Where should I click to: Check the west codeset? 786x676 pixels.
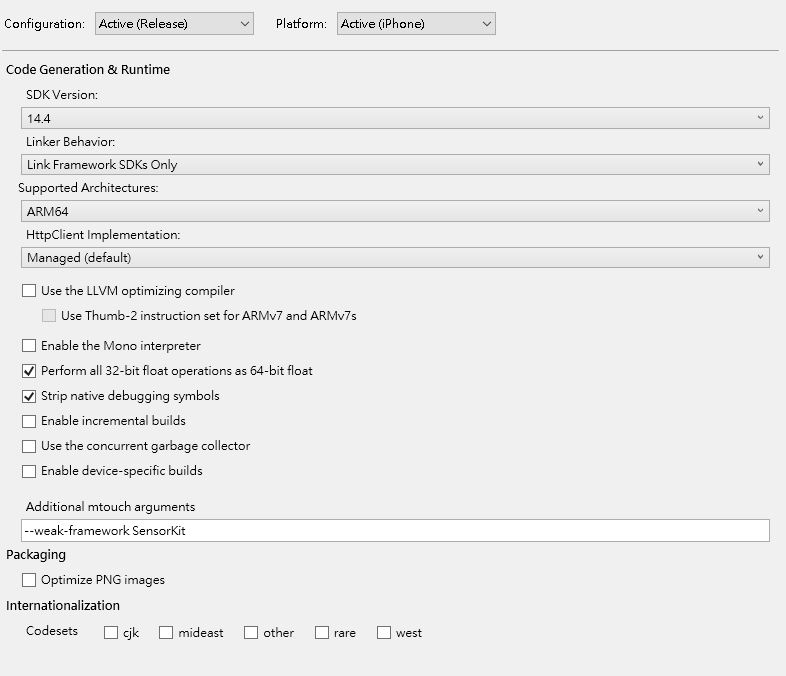384,632
